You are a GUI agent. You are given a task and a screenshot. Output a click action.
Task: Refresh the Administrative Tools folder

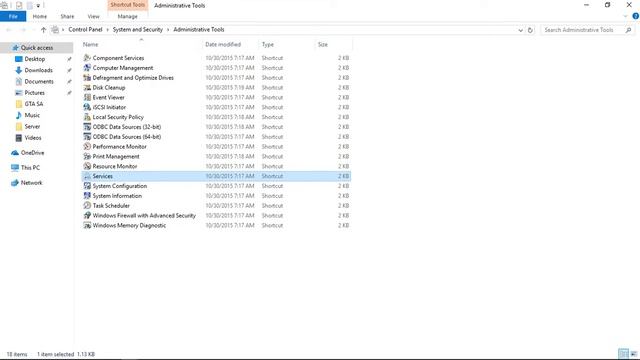[530, 30]
